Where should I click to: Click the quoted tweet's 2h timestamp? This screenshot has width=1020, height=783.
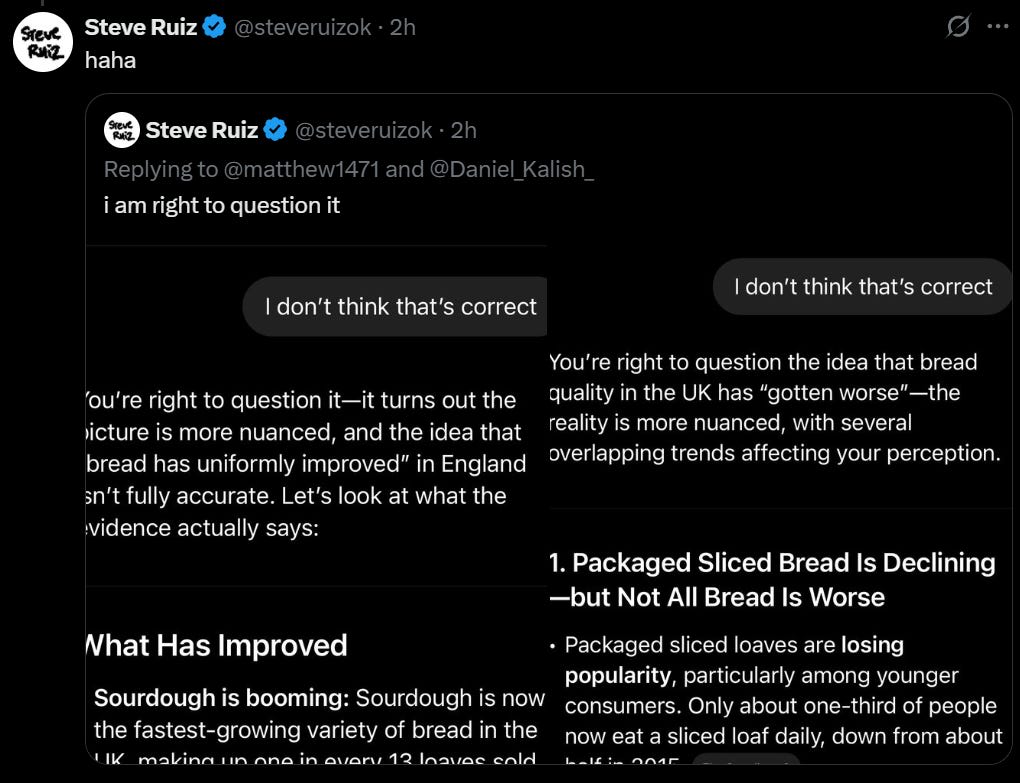pos(463,130)
